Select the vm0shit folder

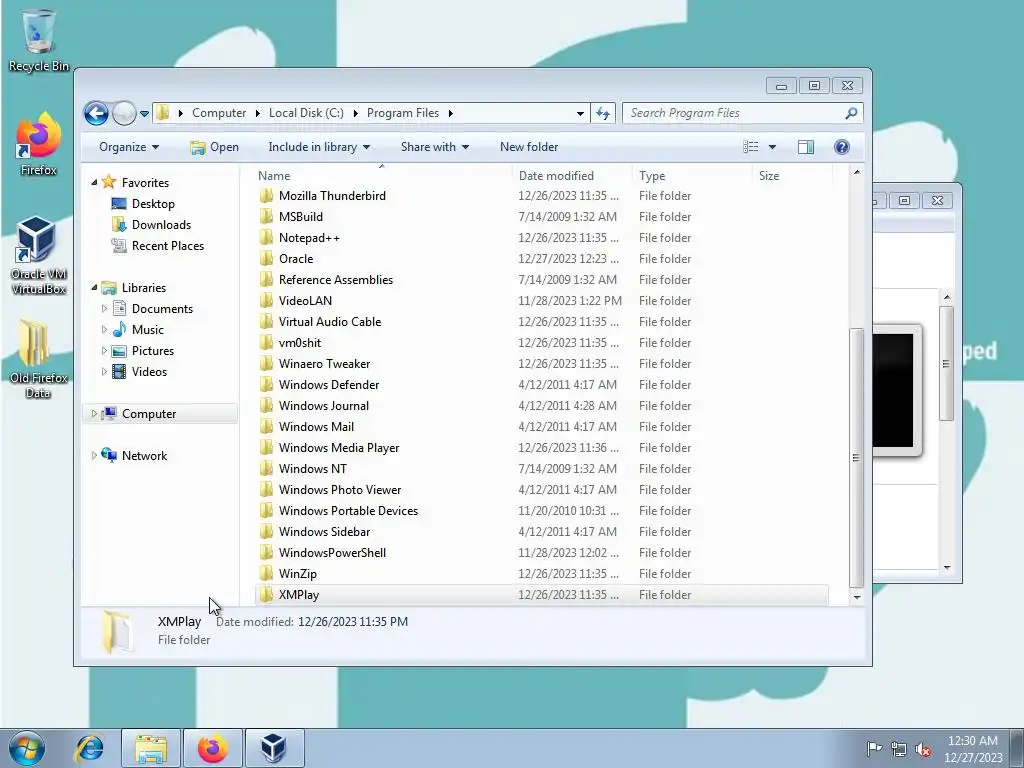point(300,343)
